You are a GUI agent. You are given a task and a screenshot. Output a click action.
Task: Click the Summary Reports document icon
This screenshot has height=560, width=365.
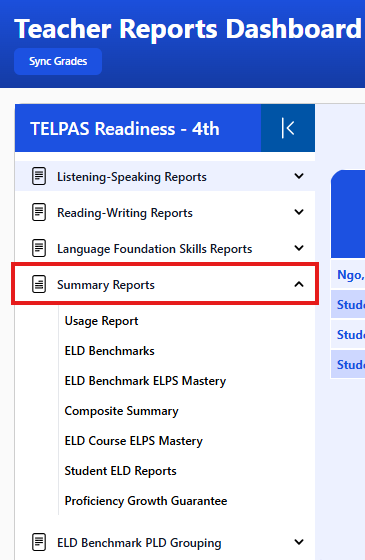[39, 285]
